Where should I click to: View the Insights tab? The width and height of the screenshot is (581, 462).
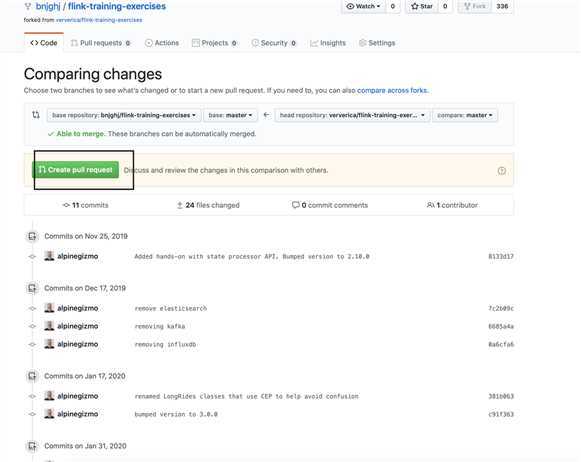(x=328, y=43)
